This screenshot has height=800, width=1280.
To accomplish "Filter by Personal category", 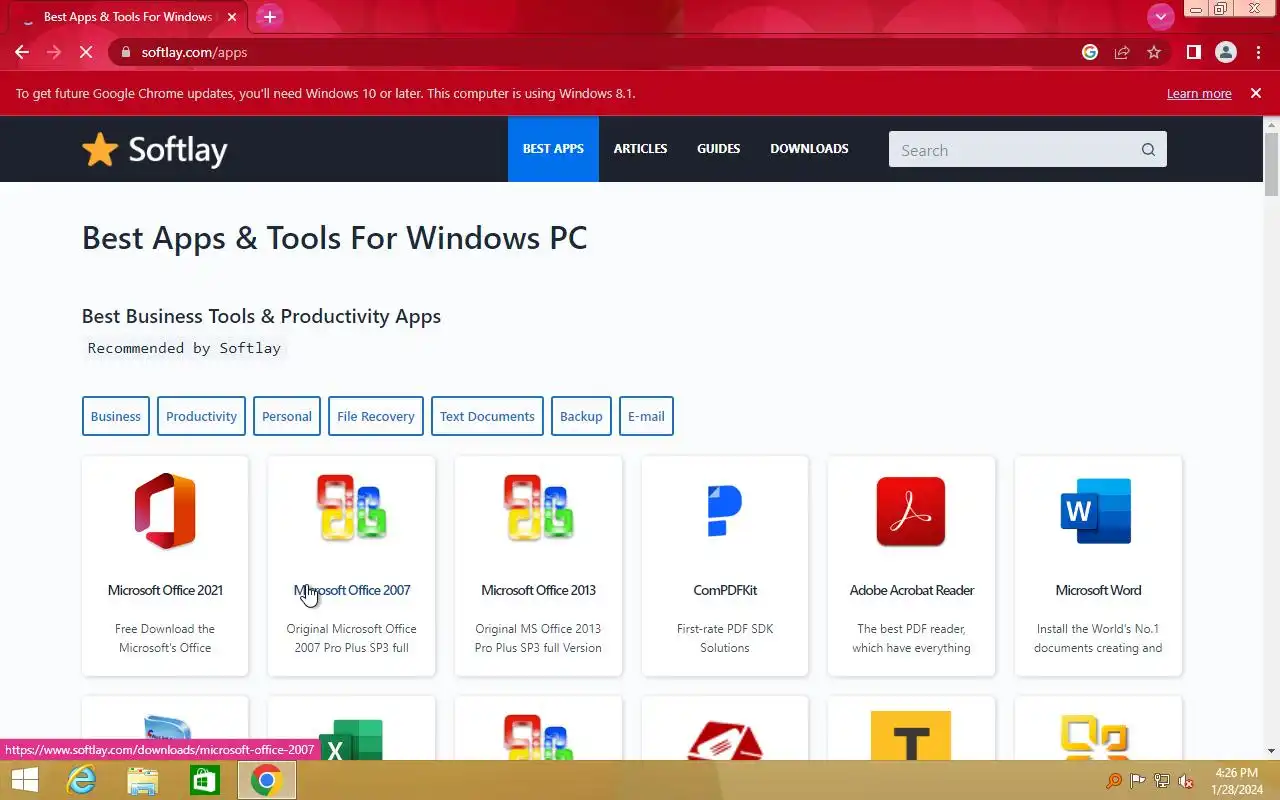I will [287, 416].
